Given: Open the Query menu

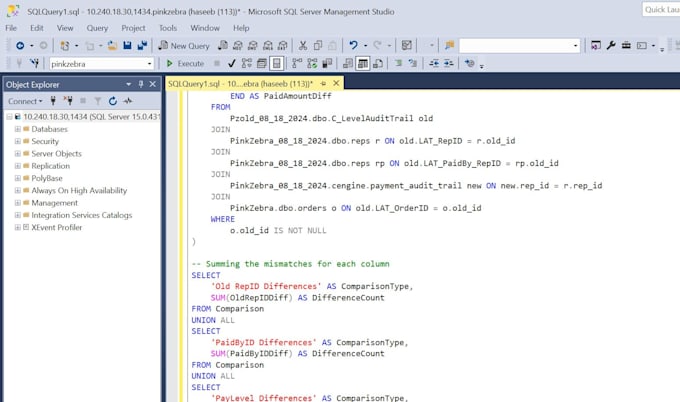Looking at the screenshot, I should [97, 28].
